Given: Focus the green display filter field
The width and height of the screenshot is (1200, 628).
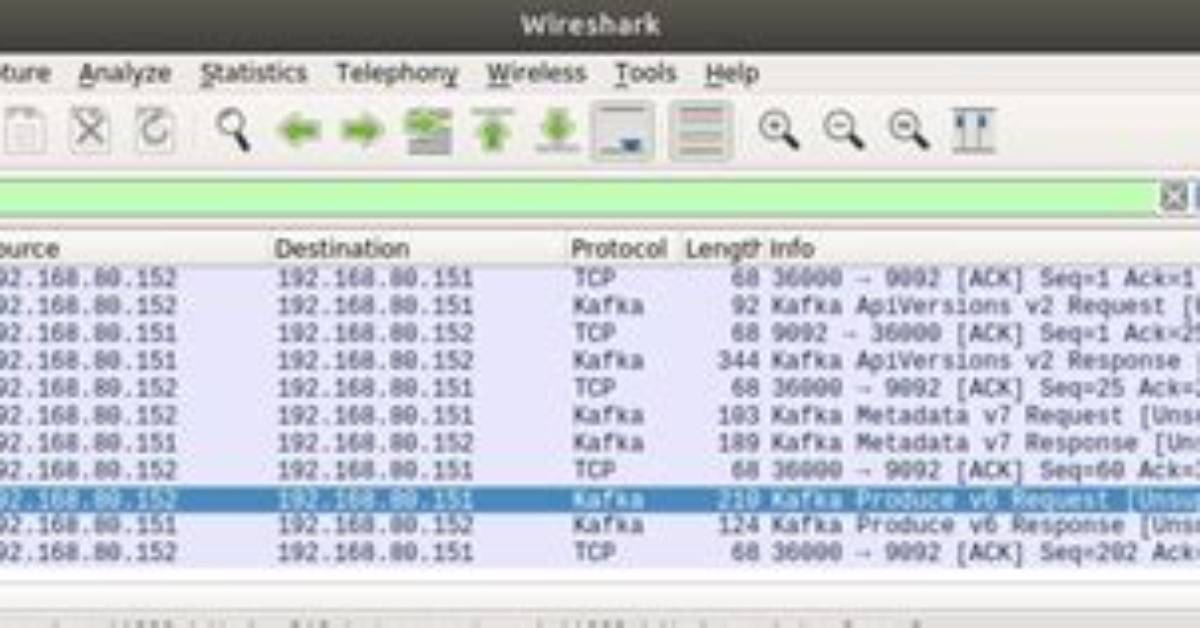Looking at the screenshot, I should pos(578,197).
